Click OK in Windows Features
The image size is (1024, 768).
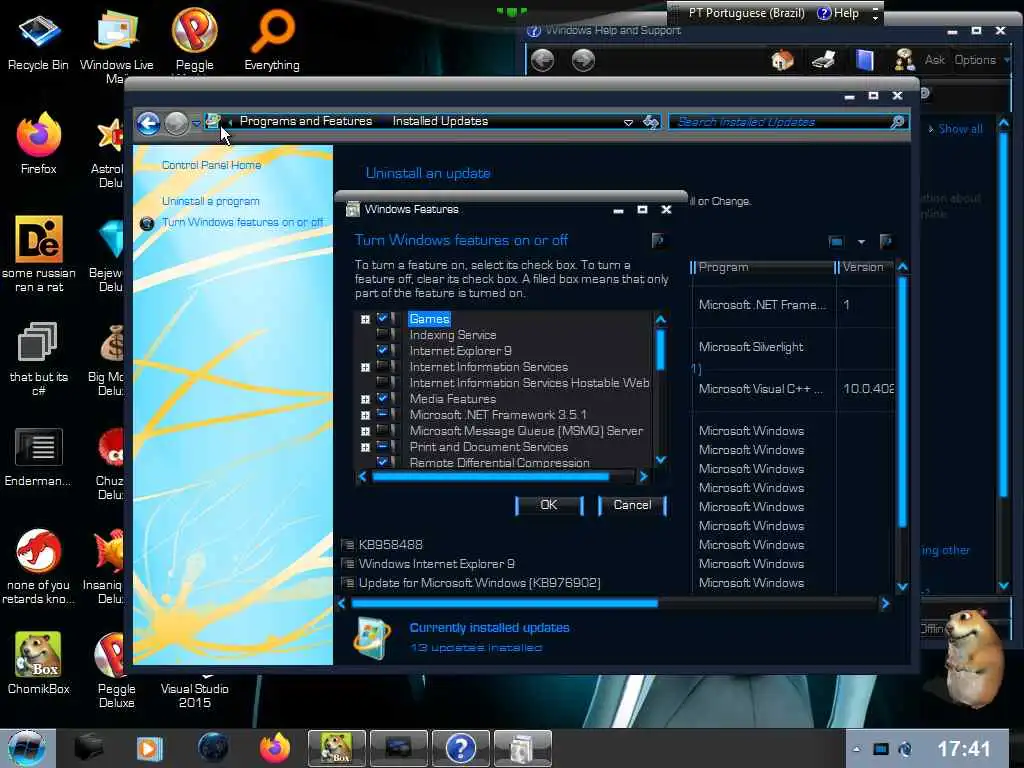click(x=549, y=505)
